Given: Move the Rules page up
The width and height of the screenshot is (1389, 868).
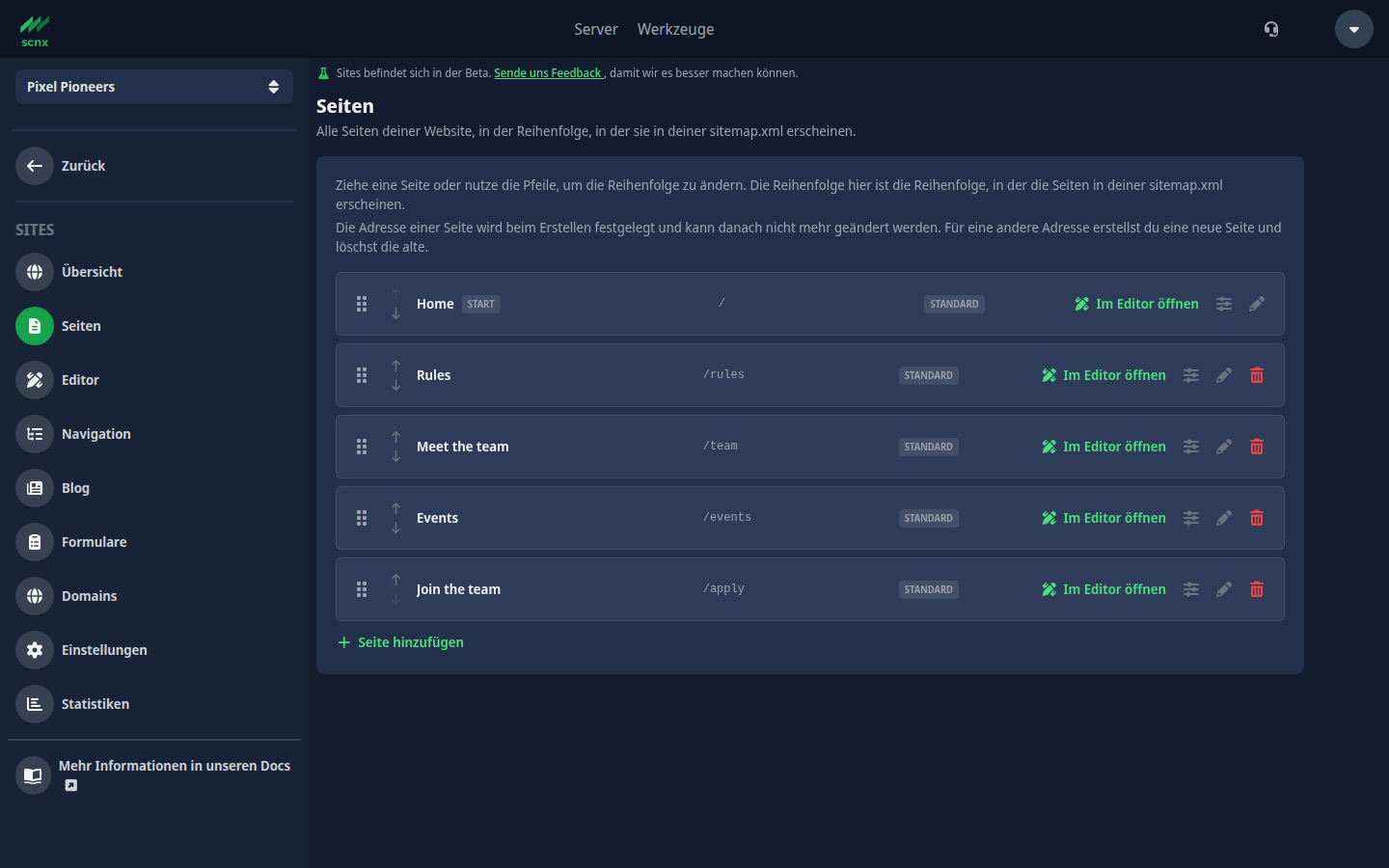Looking at the screenshot, I should pyautogui.click(x=395, y=366).
